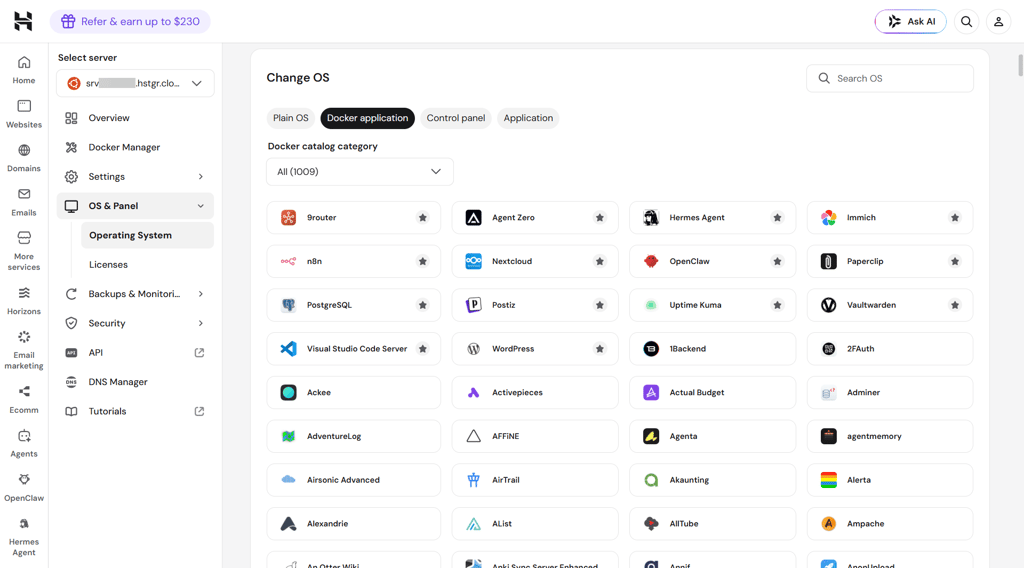1024x568 pixels.
Task: Go to Domains in the left rail
Action: click(x=24, y=157)
